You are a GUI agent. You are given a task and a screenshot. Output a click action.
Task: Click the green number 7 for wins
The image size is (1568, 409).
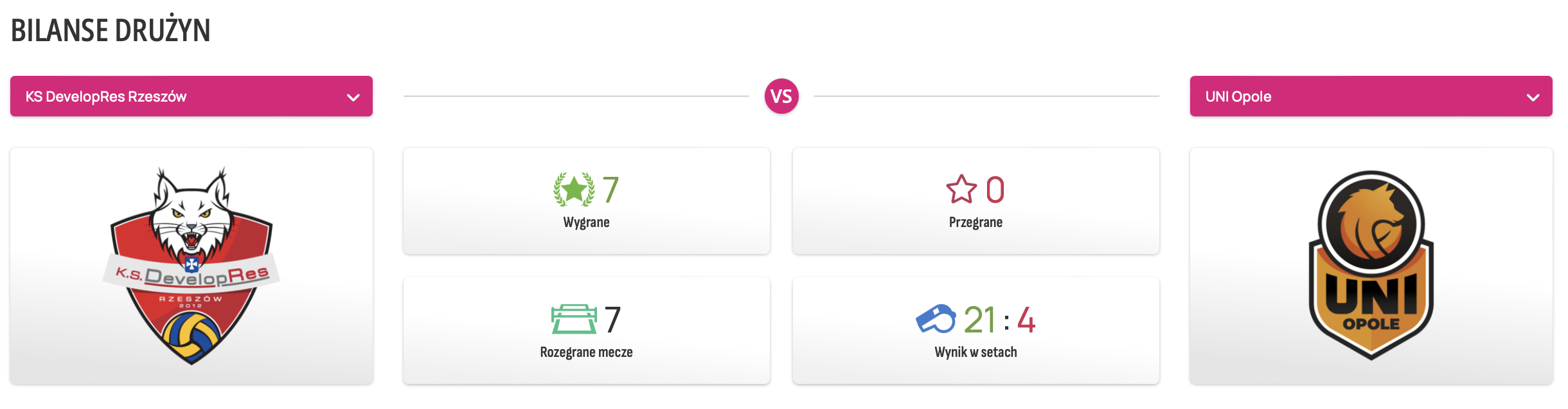coord(610,190)
